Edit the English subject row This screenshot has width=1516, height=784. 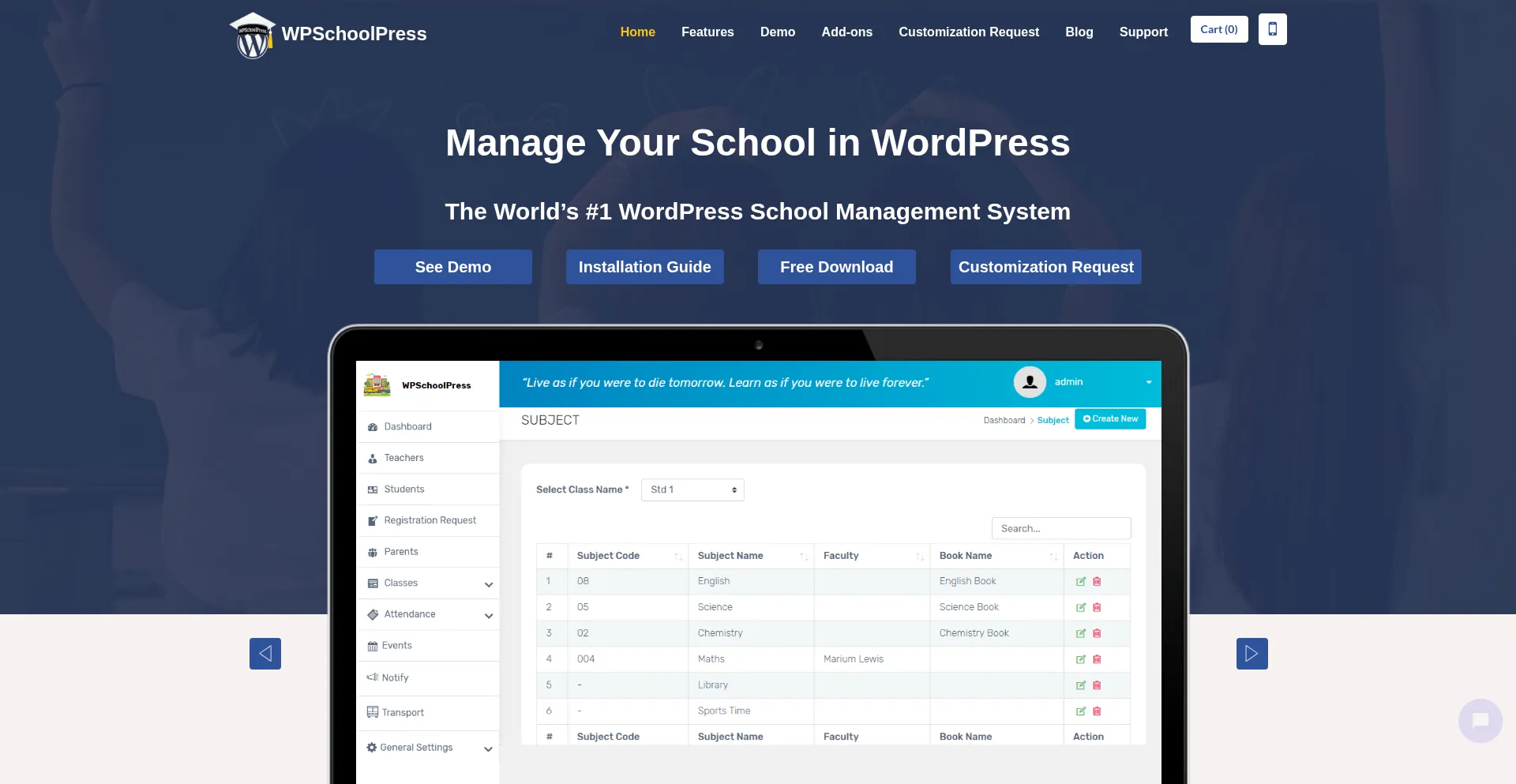[x=1081, y=581]
